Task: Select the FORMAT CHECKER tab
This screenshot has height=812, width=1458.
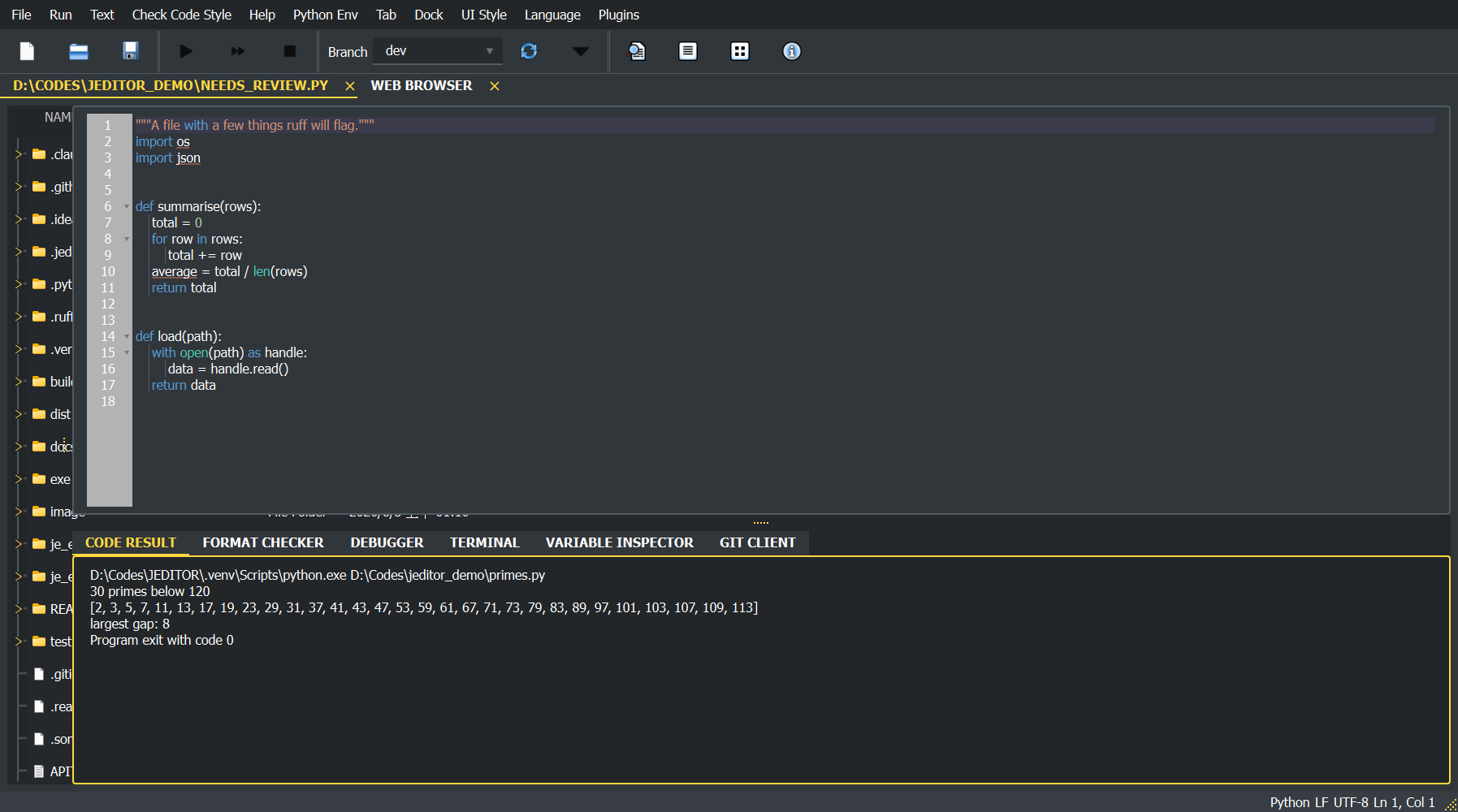Action: coord(263,542)
